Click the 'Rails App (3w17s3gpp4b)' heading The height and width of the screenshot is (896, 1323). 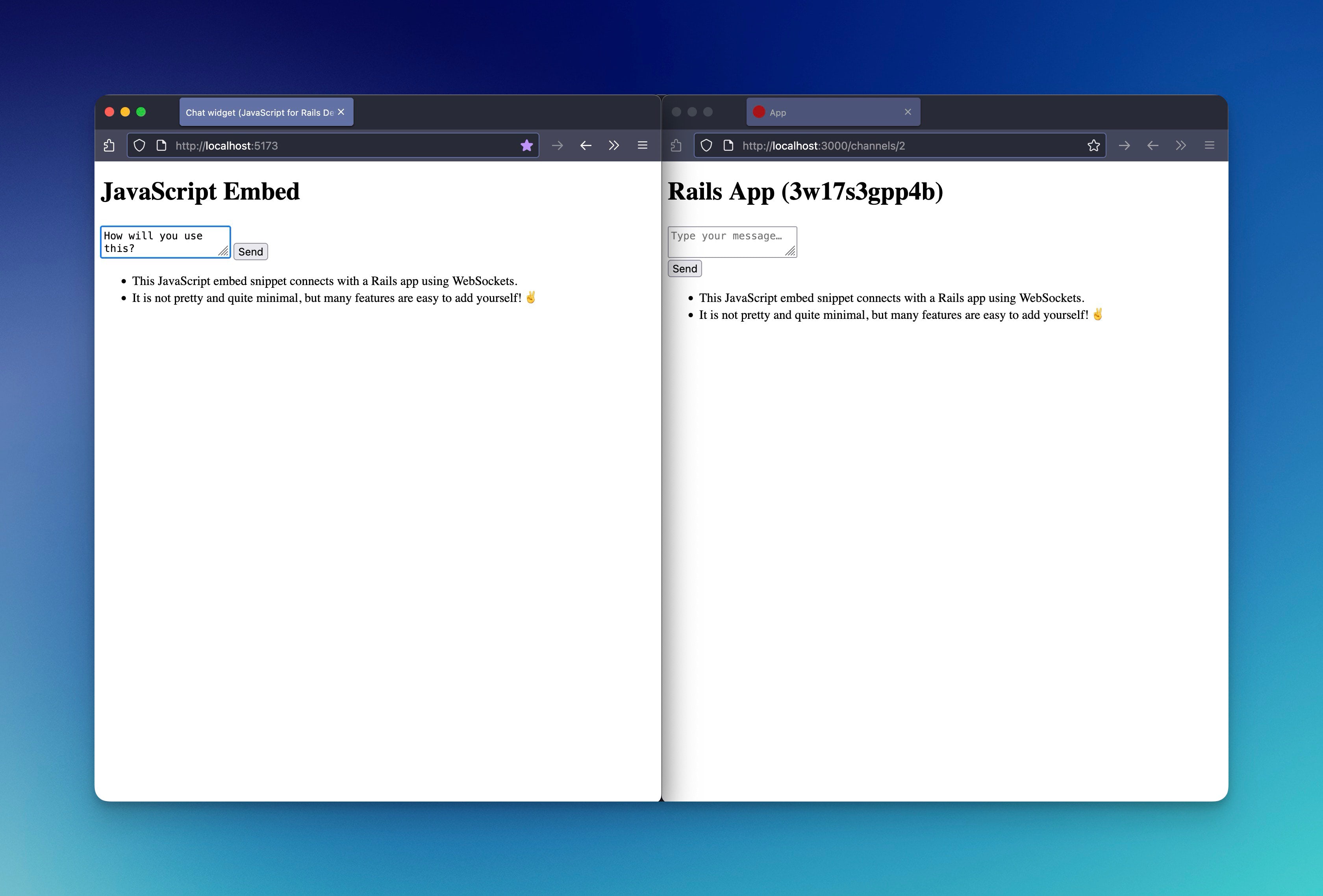[806, 191]
